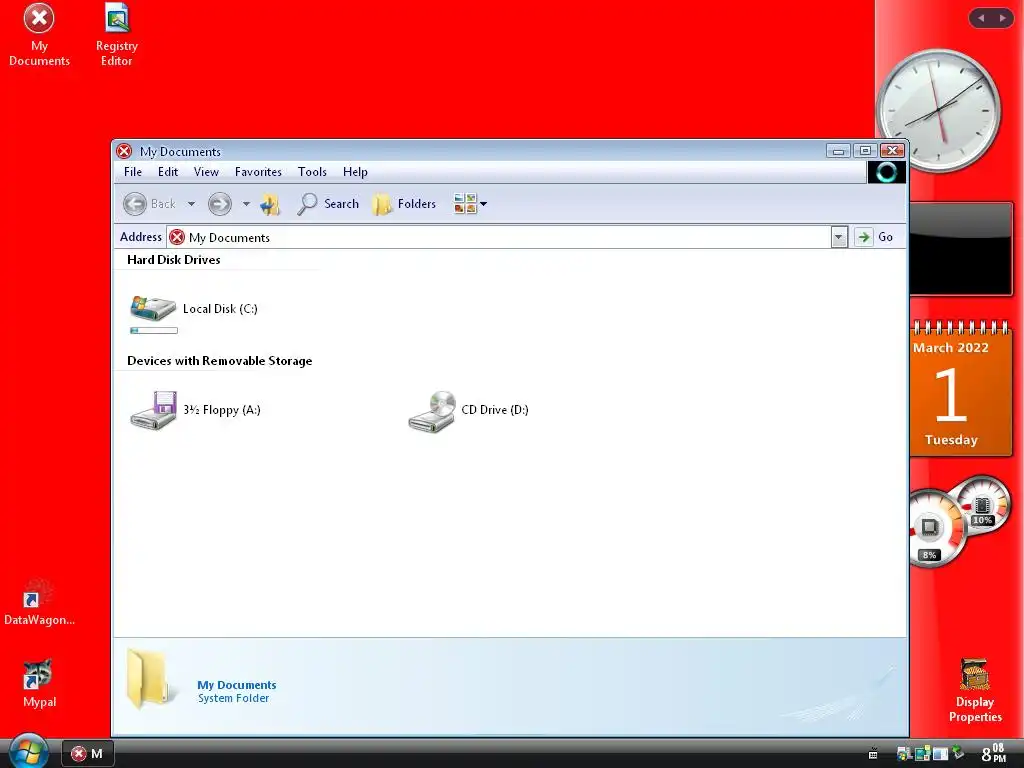Open the DataWagon desktop shortcut
Screen dimensions: 1024x768
coord(39,602)
